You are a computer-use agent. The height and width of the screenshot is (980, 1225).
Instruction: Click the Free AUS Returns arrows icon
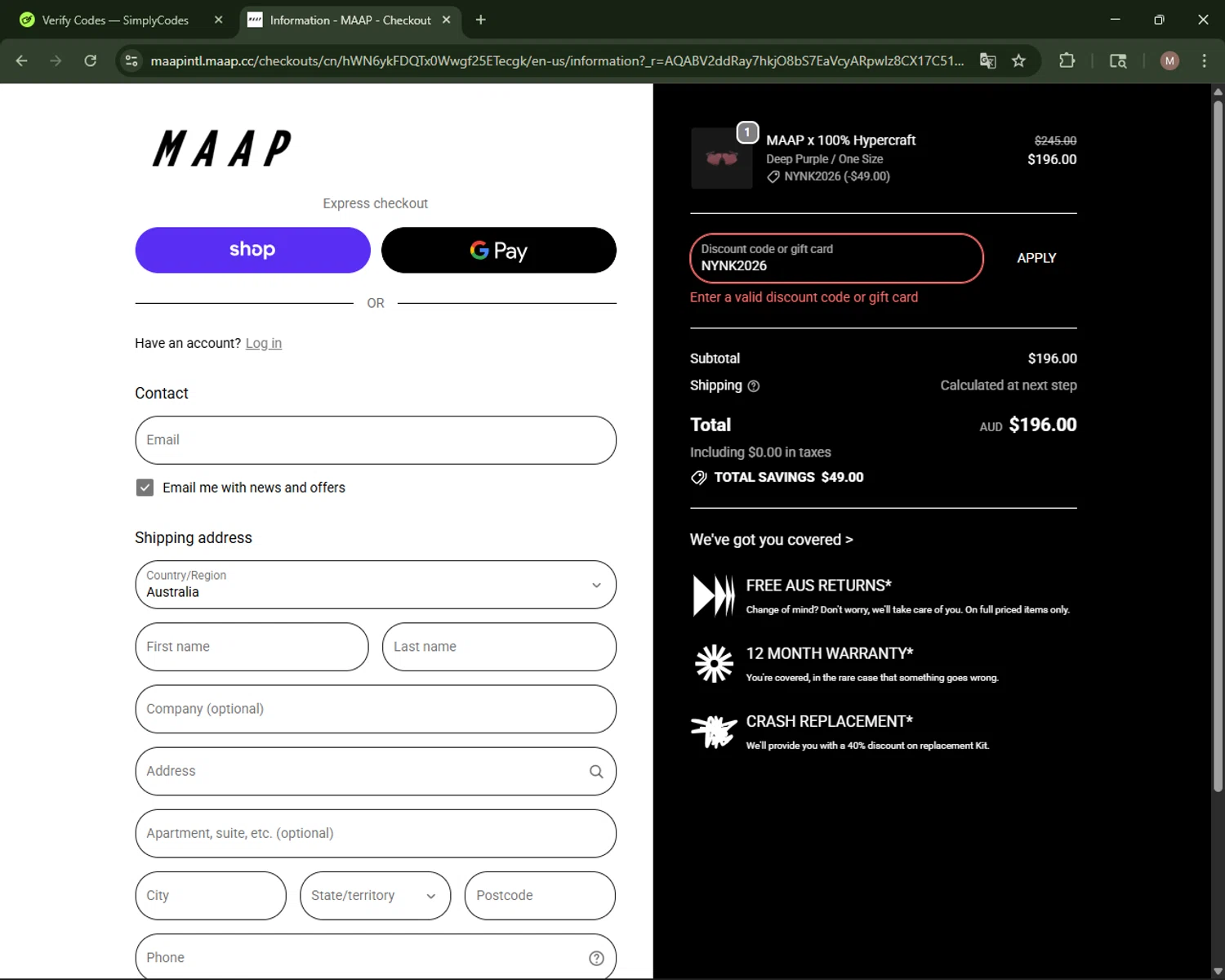point(714,595)
